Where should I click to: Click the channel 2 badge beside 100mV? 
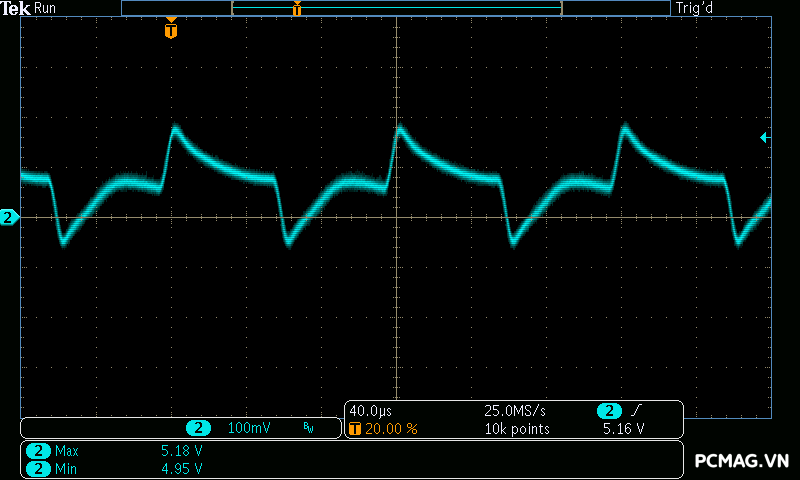(x=199, y=428)
